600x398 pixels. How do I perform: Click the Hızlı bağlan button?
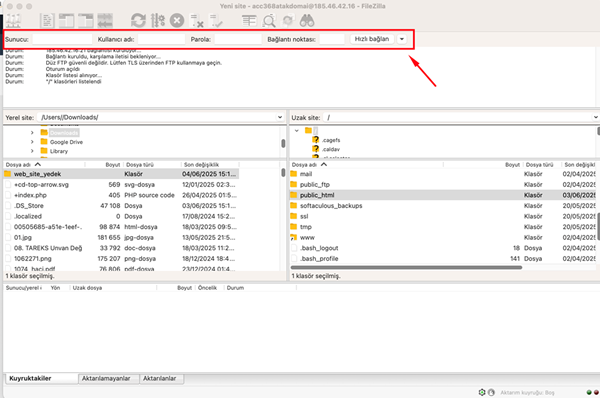coord(372,39)
